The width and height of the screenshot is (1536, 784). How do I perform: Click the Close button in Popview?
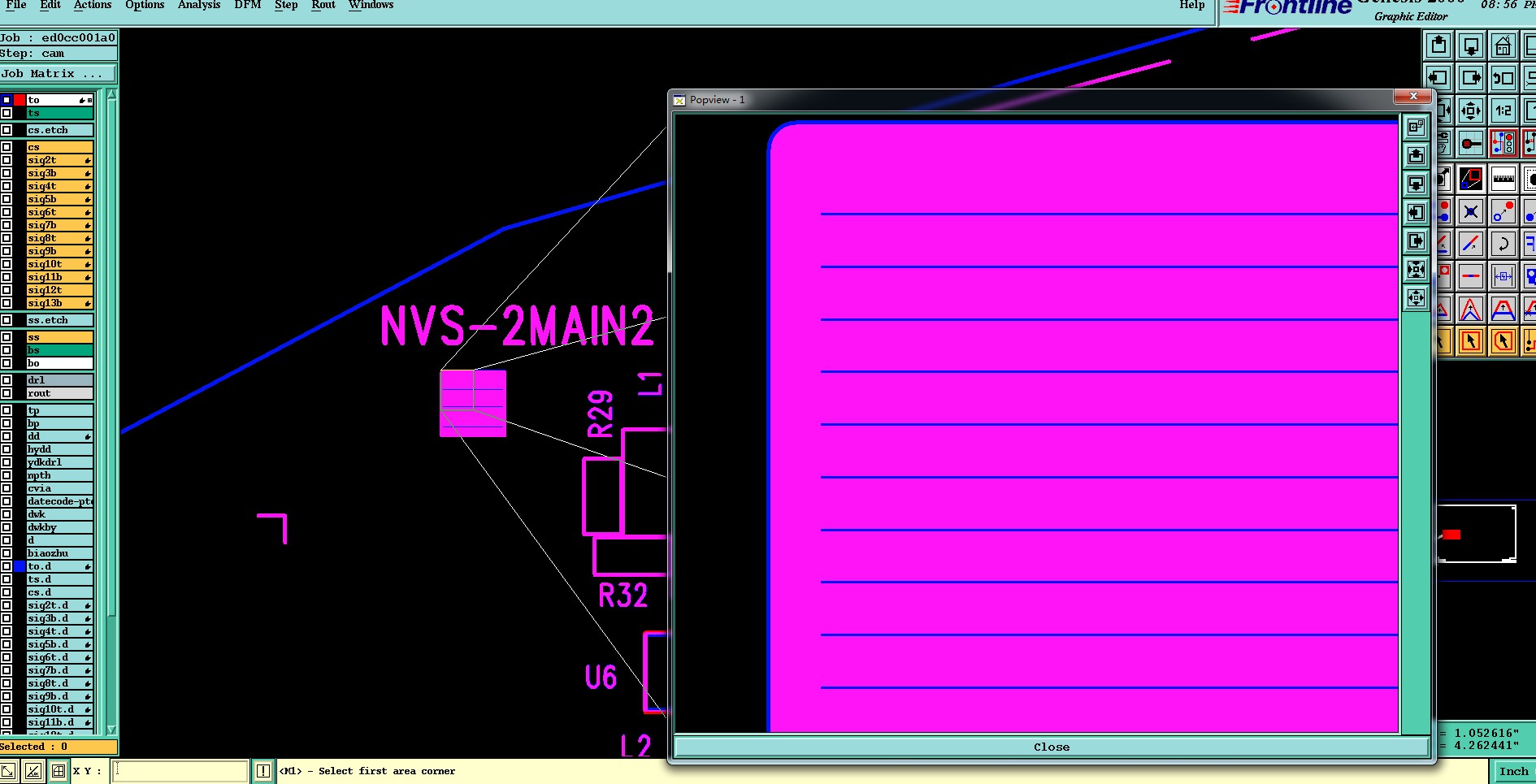(1052, 747)
